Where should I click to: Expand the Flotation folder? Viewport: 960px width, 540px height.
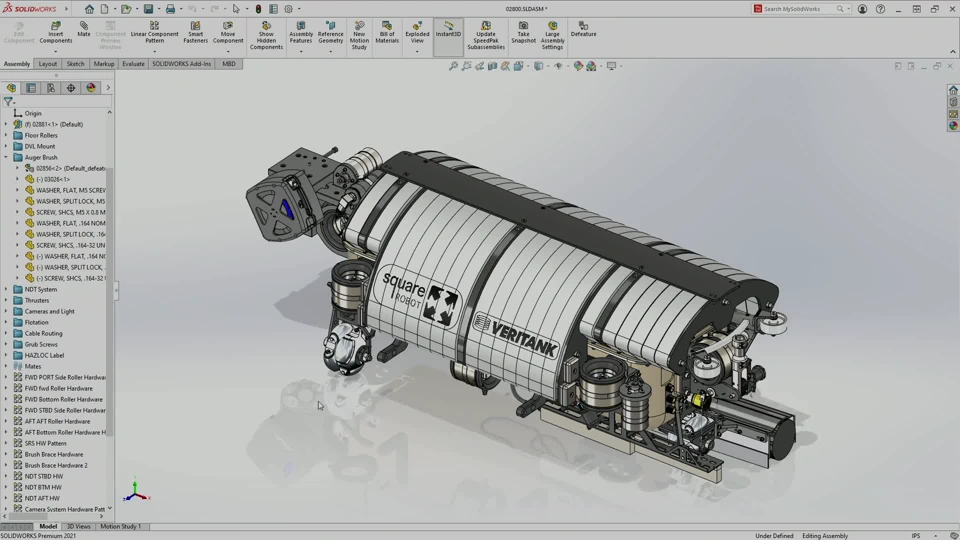coord(6,323)
